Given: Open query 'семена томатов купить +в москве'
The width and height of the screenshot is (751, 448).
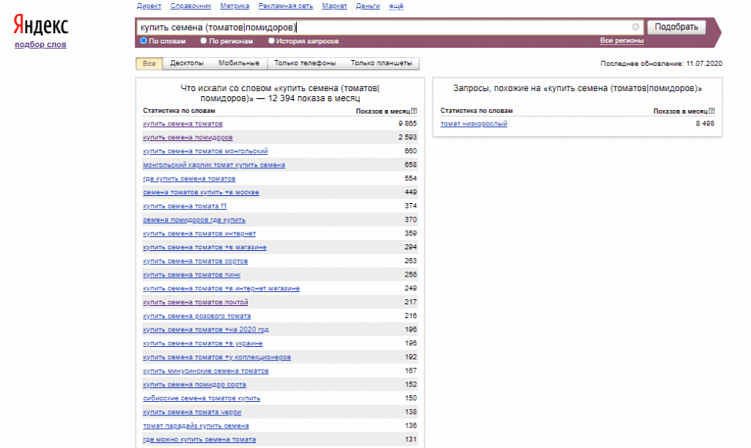Looking at the screenshot, I should [201, 192].
